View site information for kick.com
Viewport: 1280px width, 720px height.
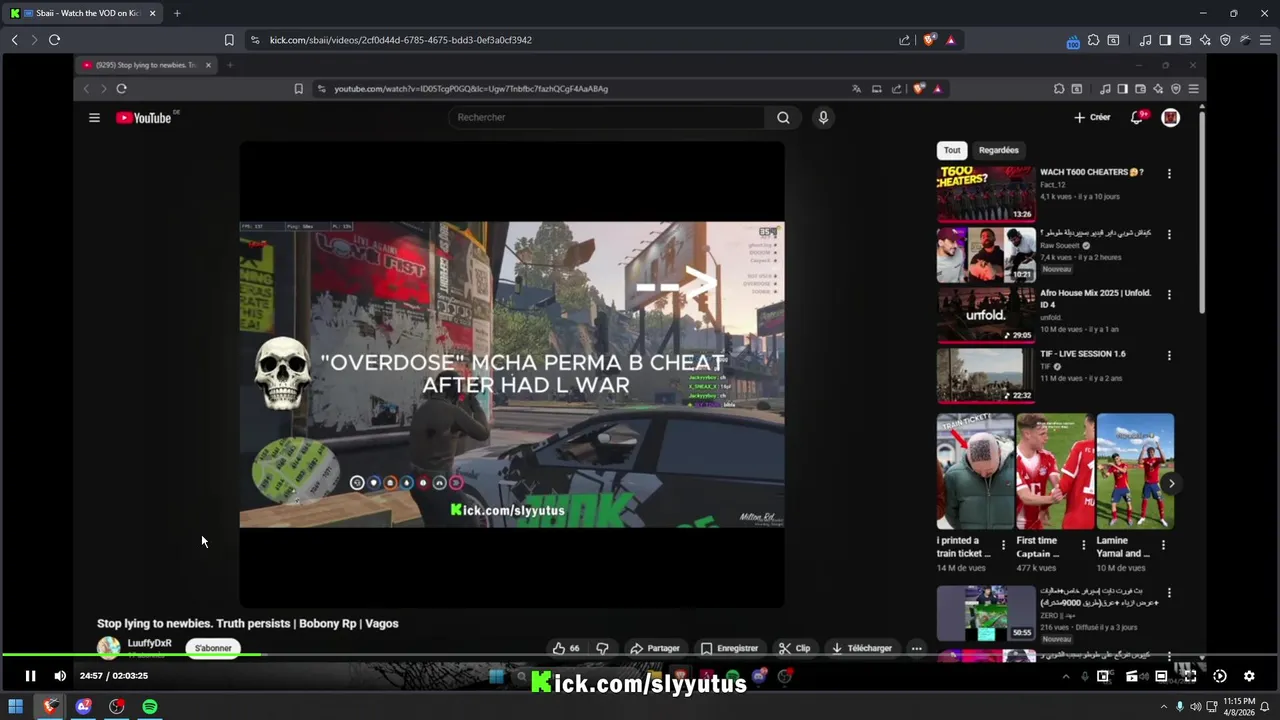coord(255,40)
